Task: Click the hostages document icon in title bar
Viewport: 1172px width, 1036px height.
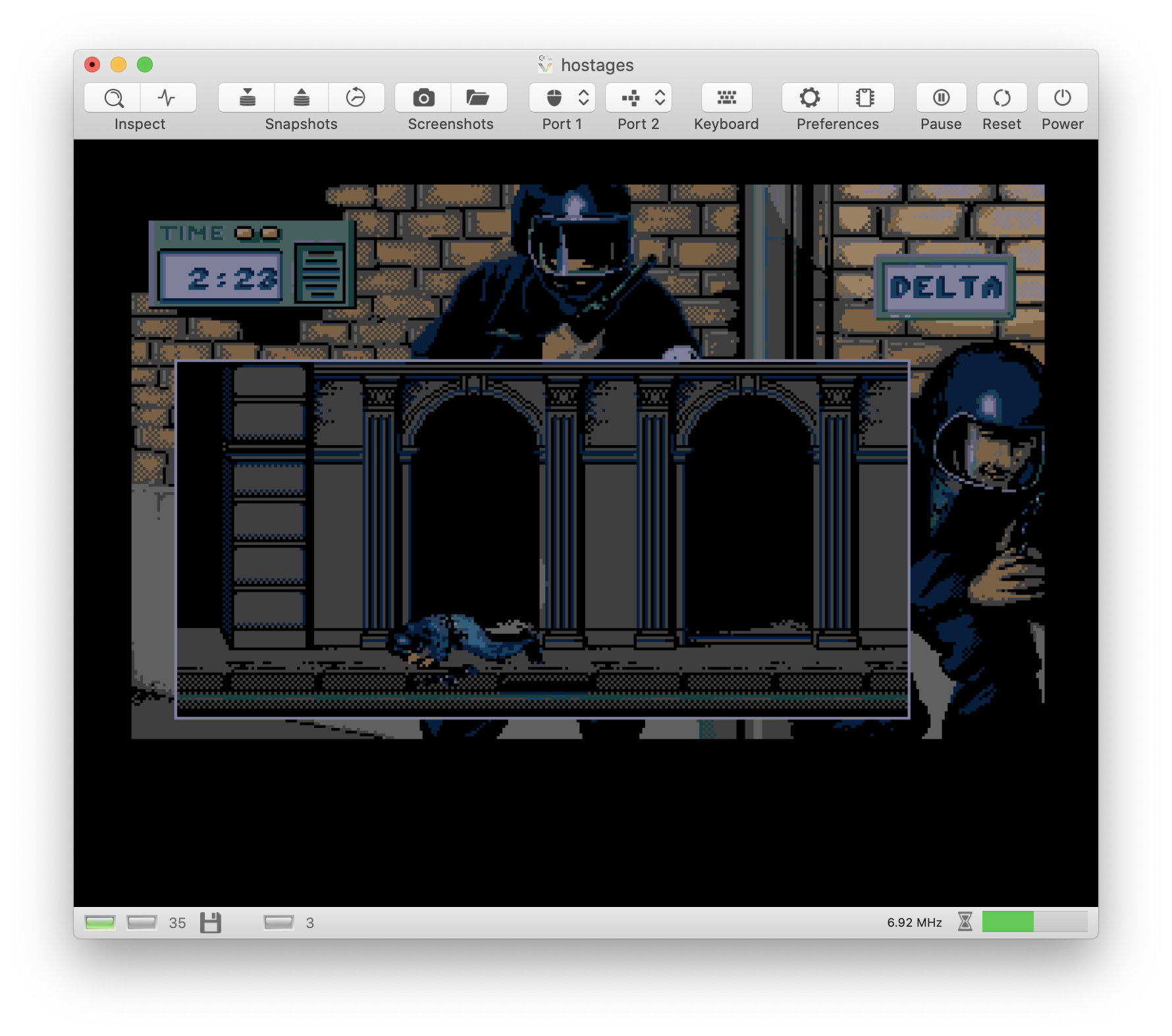Action: (x=545, y=64)
